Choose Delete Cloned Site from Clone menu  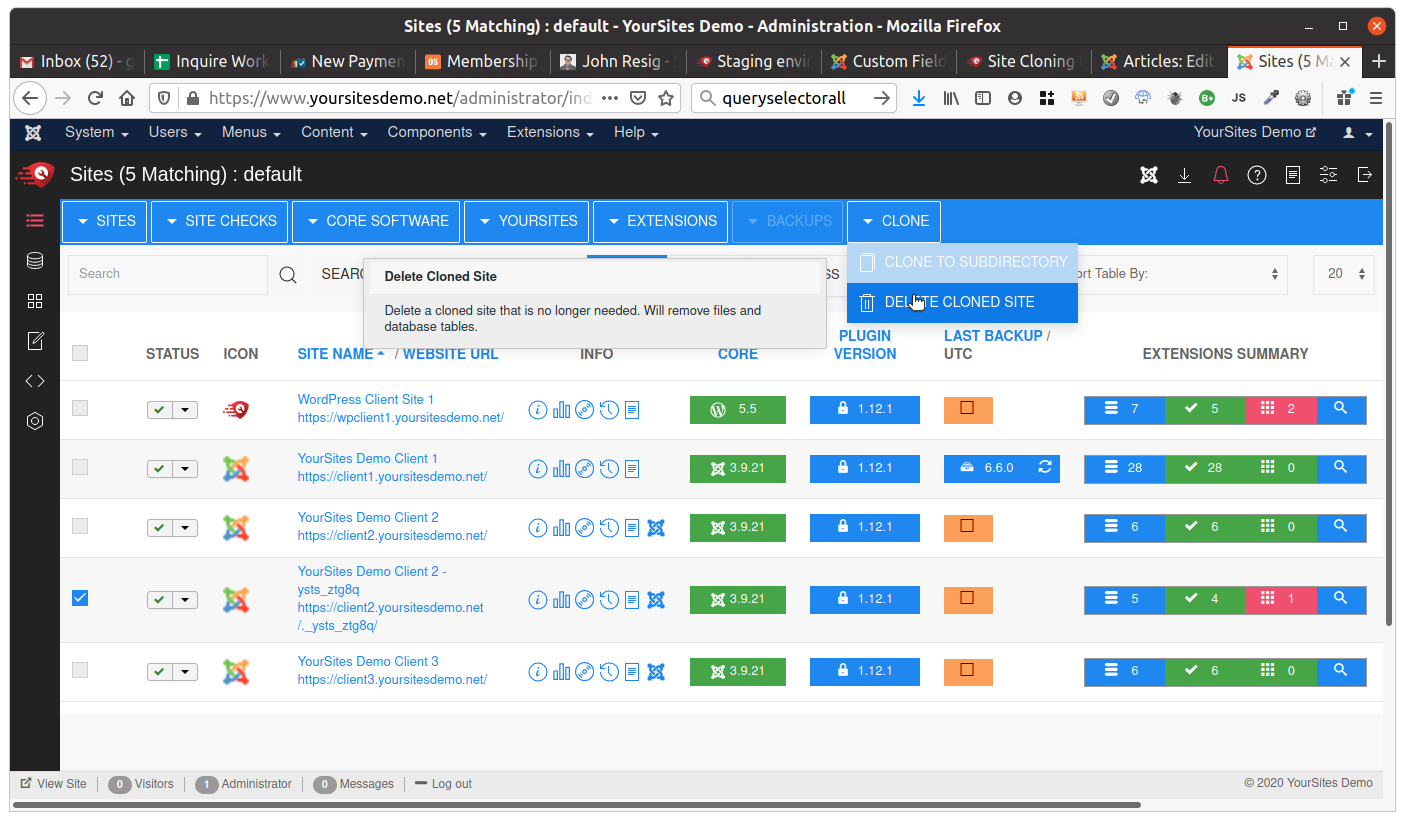coord(962,302)
